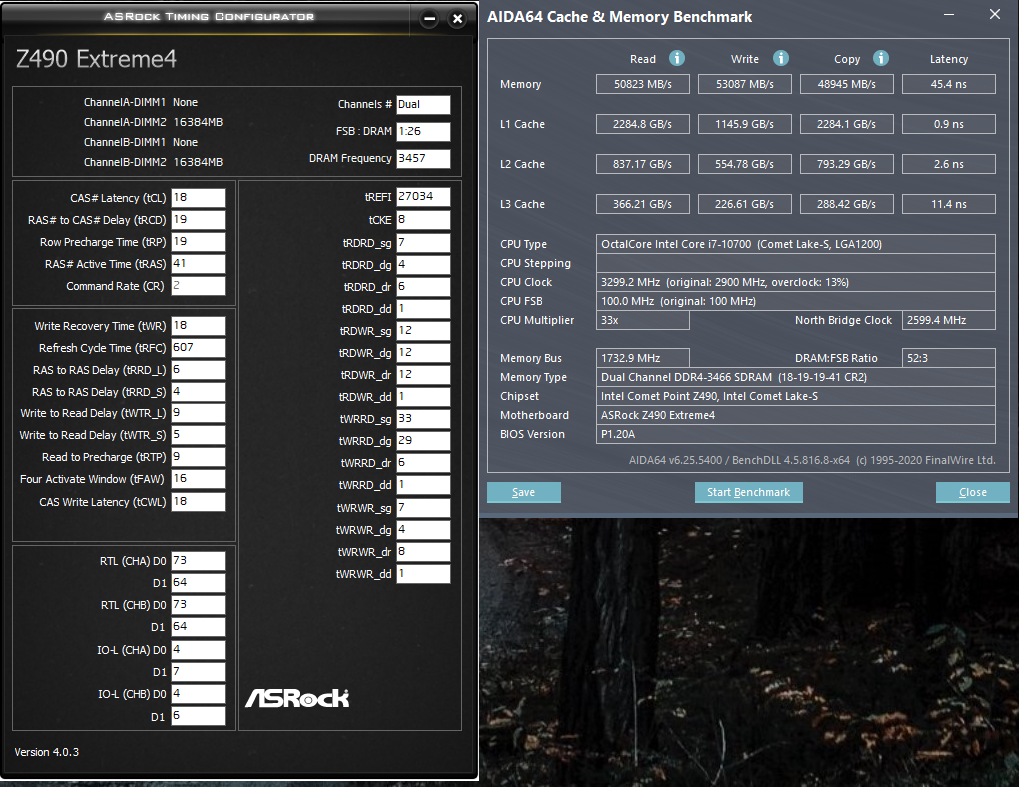Click the IO-L (CHB) D0 field
1019x787 pixels.
tap(198, 694)
